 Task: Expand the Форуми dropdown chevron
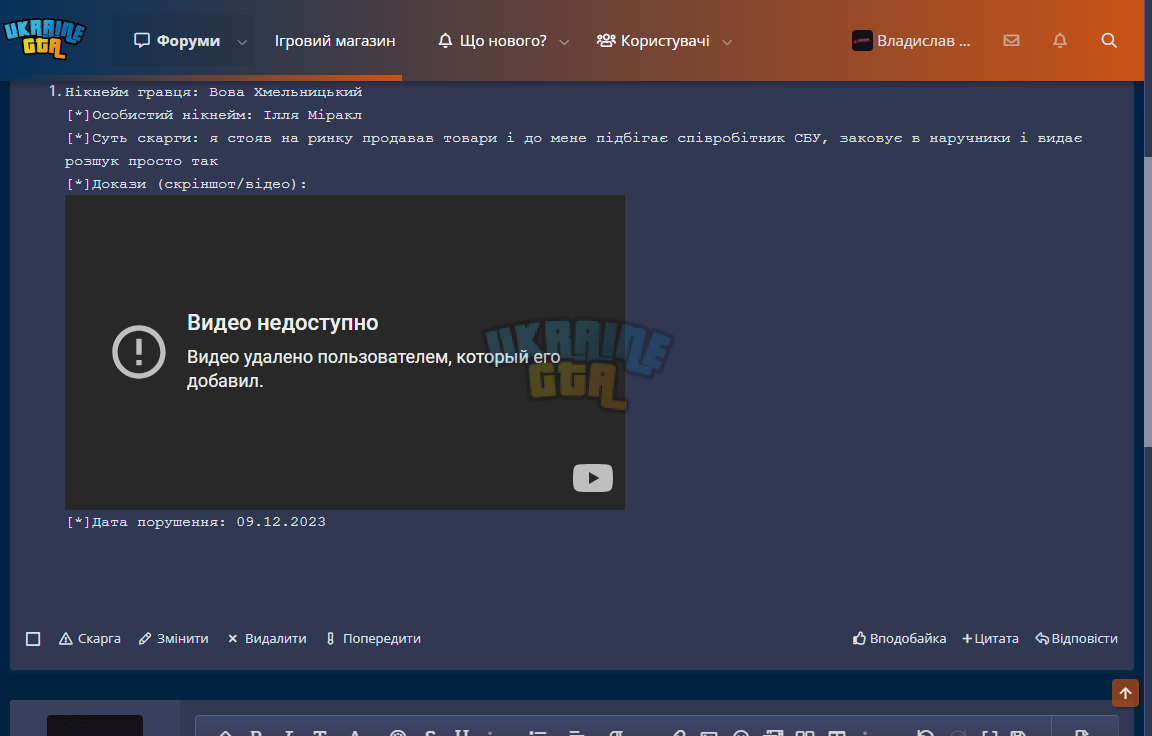242,42
